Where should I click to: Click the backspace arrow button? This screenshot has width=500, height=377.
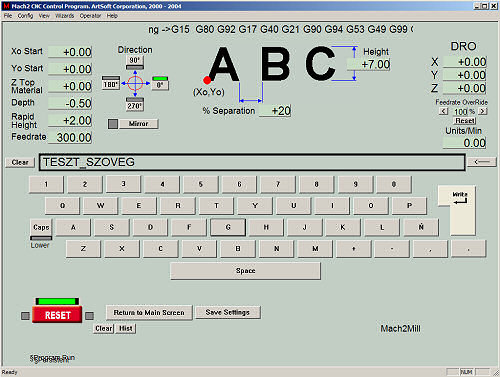(482, 162)
